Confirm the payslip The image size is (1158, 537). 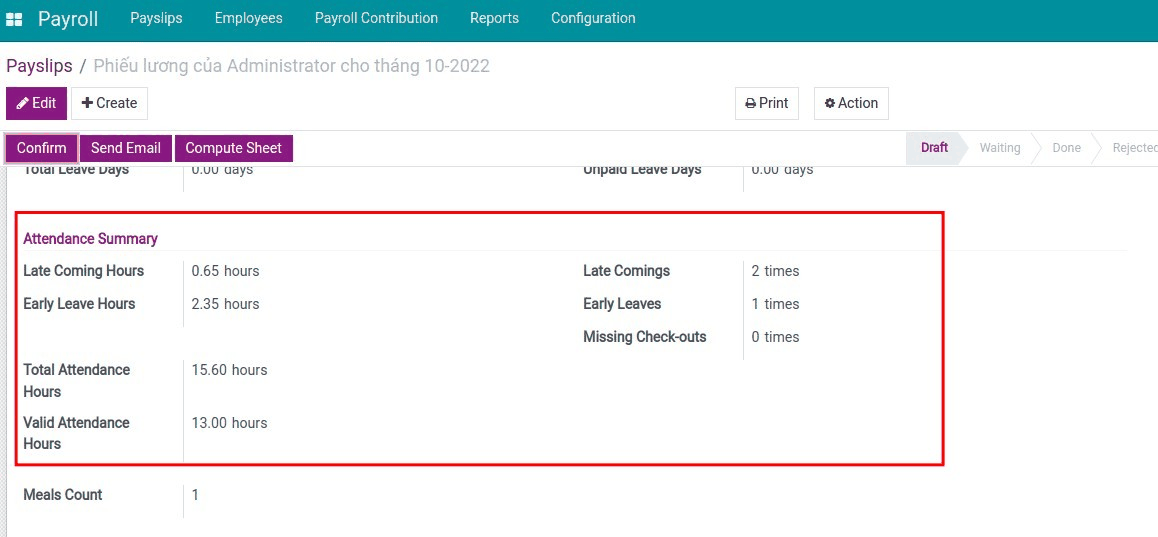point(41,148)
